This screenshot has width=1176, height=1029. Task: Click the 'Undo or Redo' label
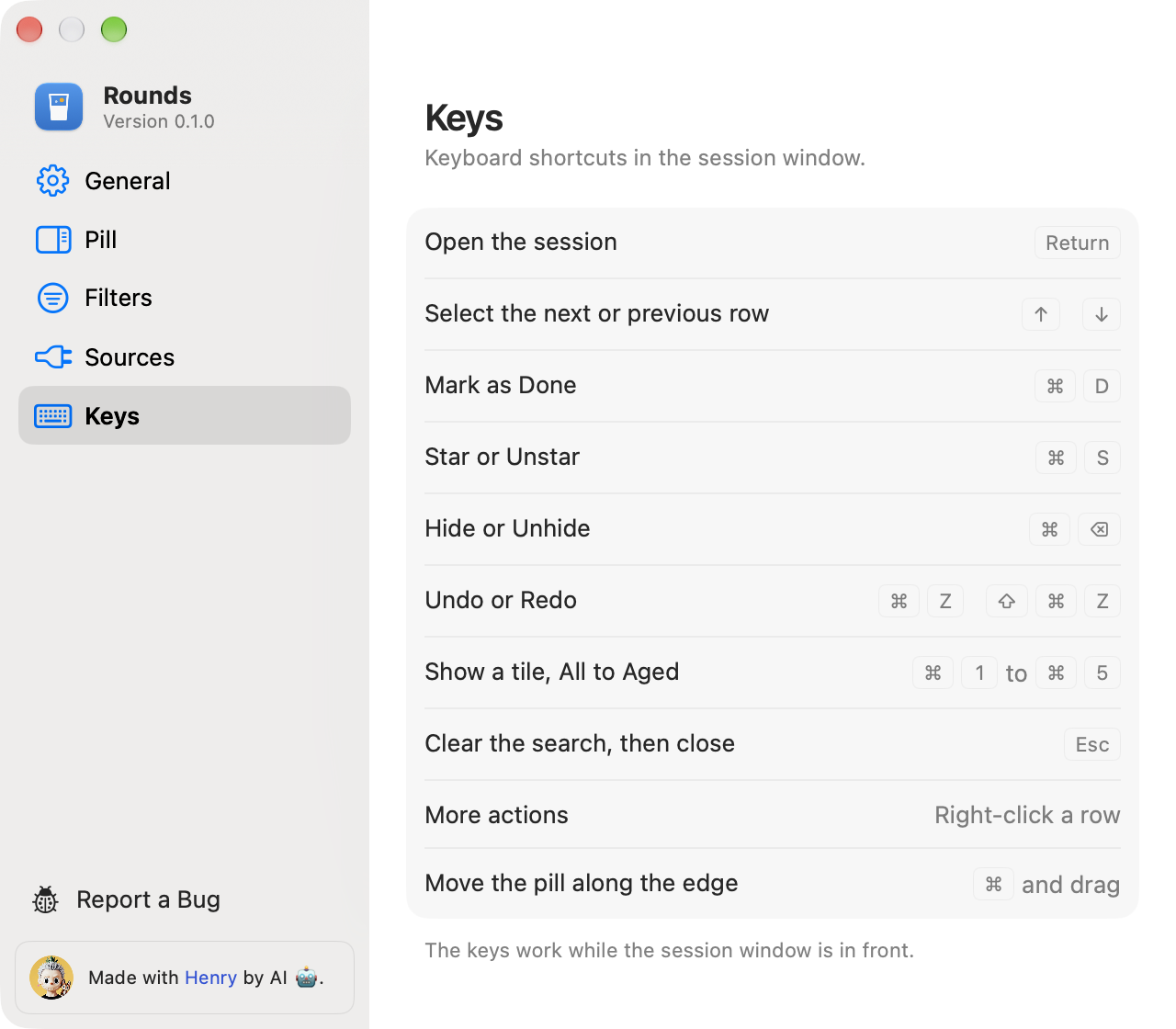(x=501, y=600)
